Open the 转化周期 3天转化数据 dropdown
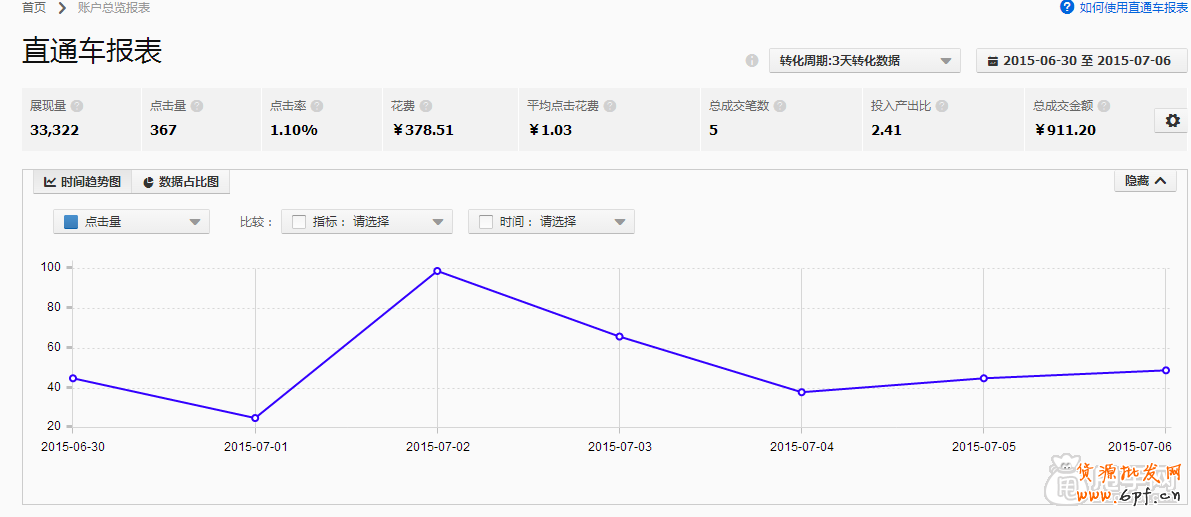 (x=864, y=61)
